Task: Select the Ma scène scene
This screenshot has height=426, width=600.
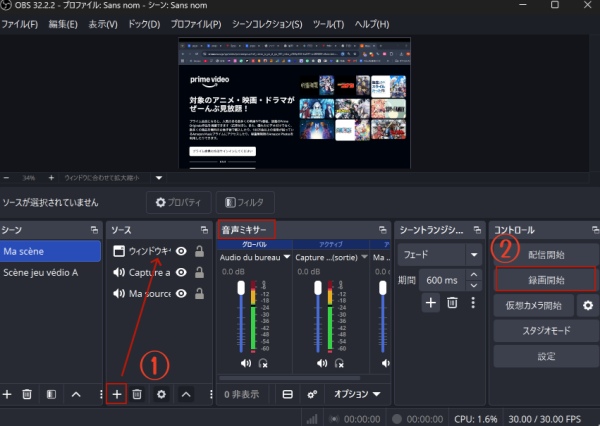Action: pyautogui.click(x=51, y=251)
